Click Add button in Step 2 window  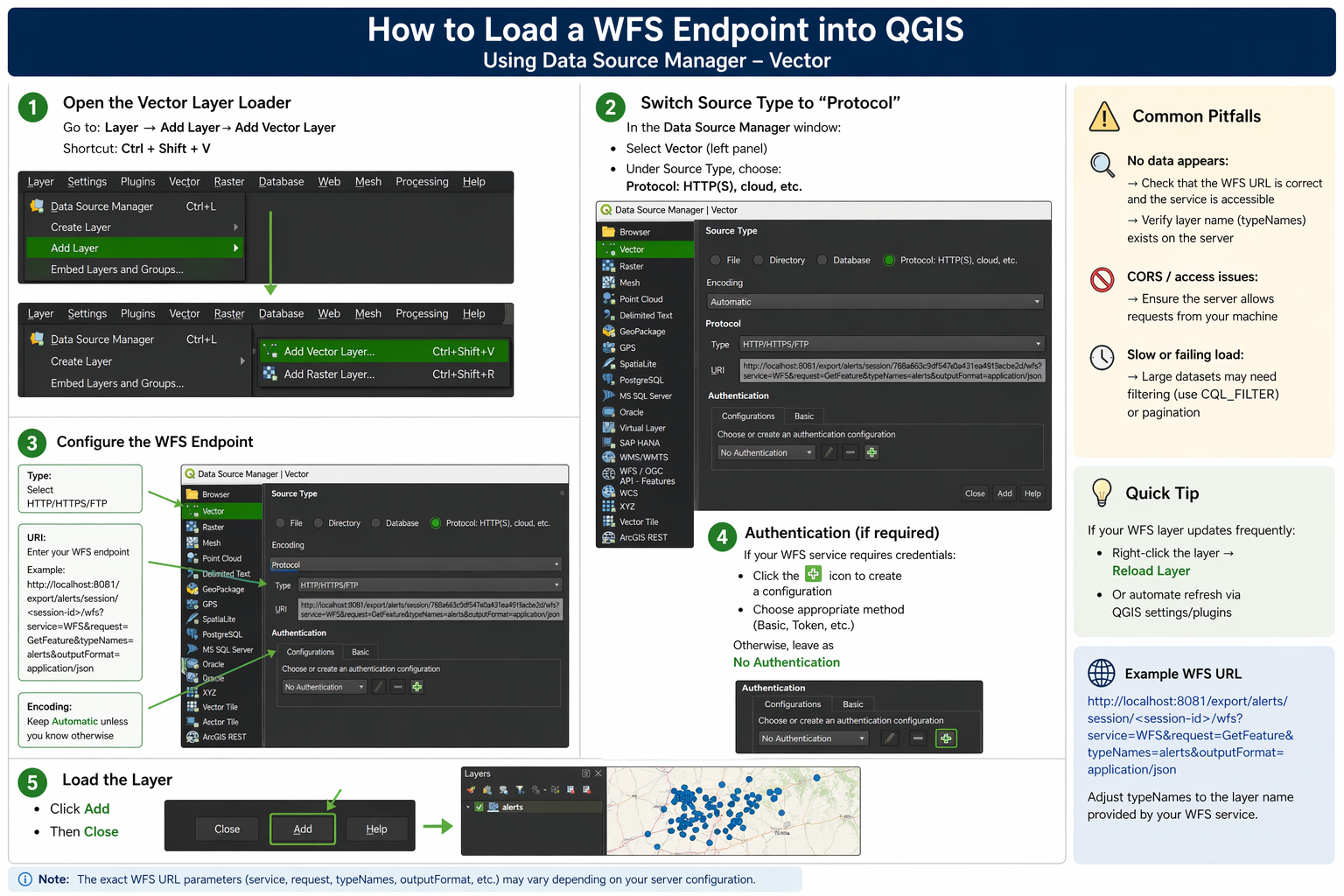pyautogui.click(x=1004, y=493)
